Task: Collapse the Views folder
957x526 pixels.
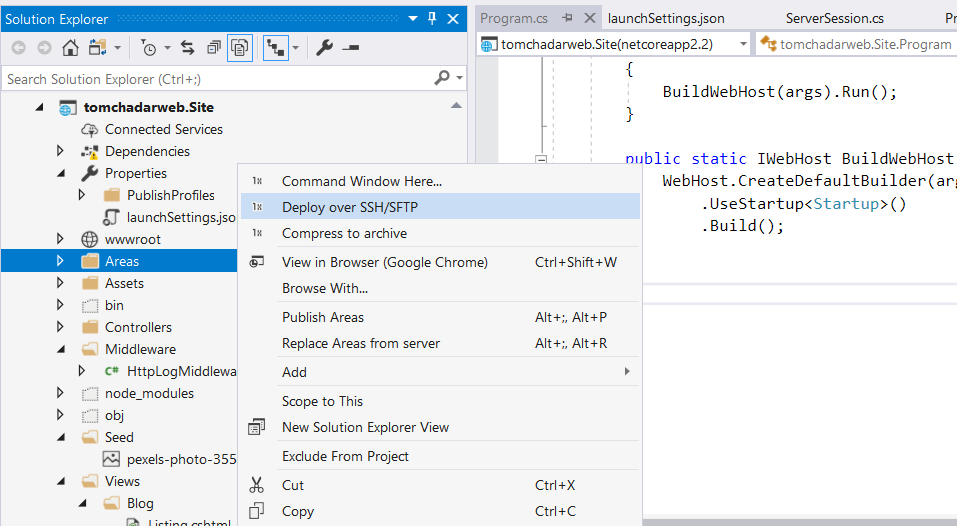Action: coord(61,481)
